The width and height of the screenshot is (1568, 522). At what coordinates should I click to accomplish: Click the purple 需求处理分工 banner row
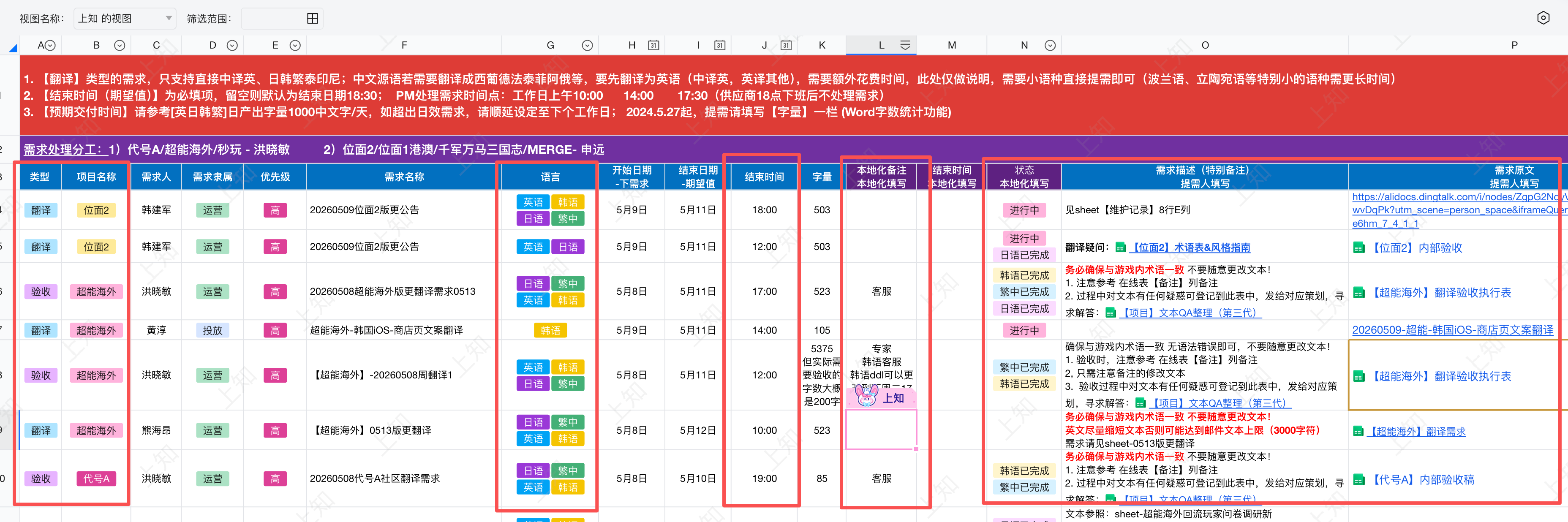(x=794, y=150)
